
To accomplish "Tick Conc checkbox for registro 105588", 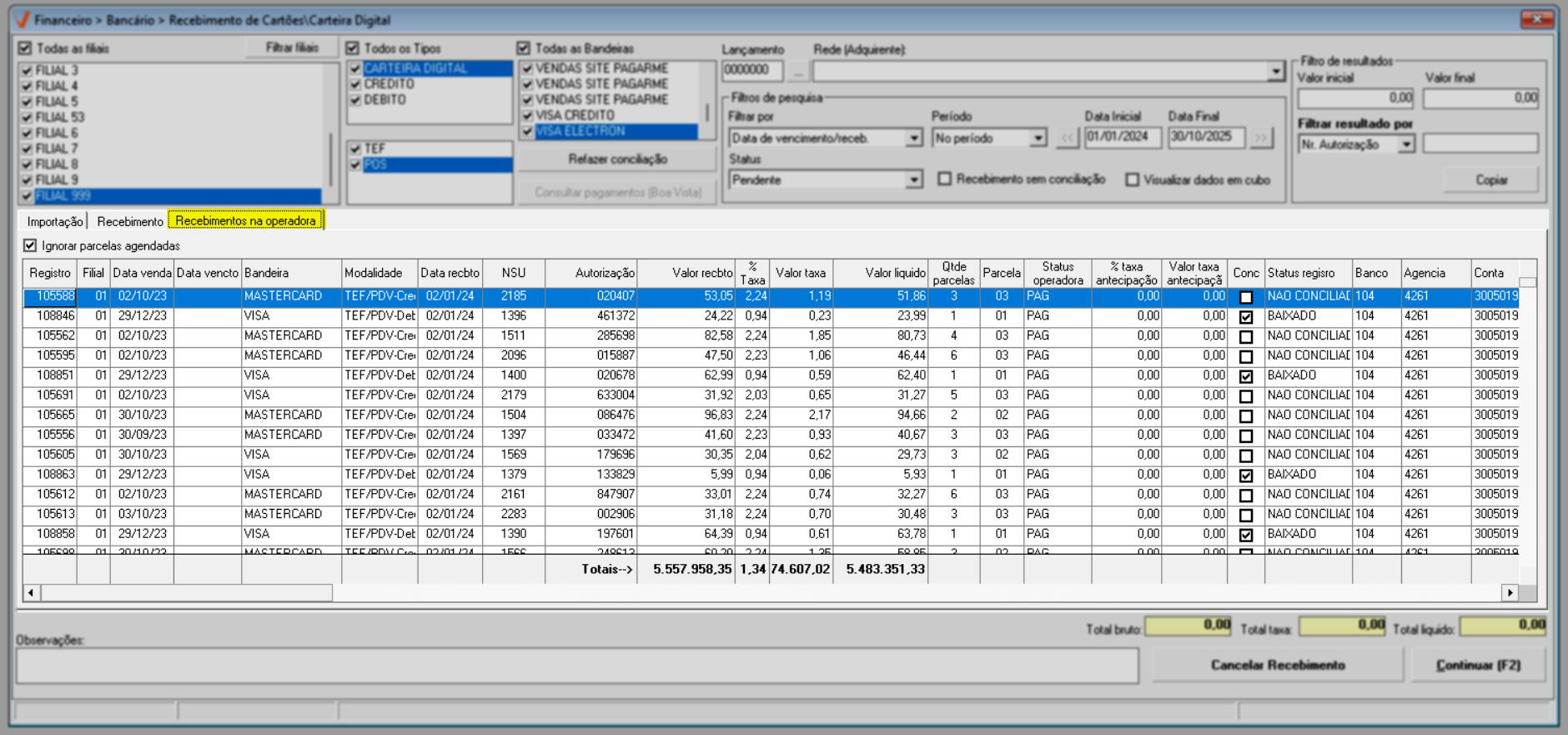I will (1245, 297).
